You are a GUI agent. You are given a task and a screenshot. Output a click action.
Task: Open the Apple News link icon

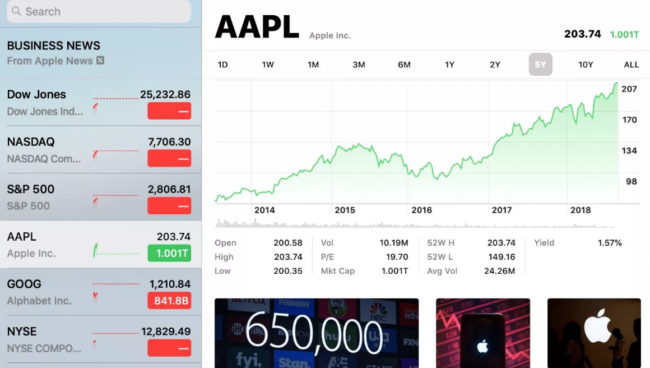(100, 61)
